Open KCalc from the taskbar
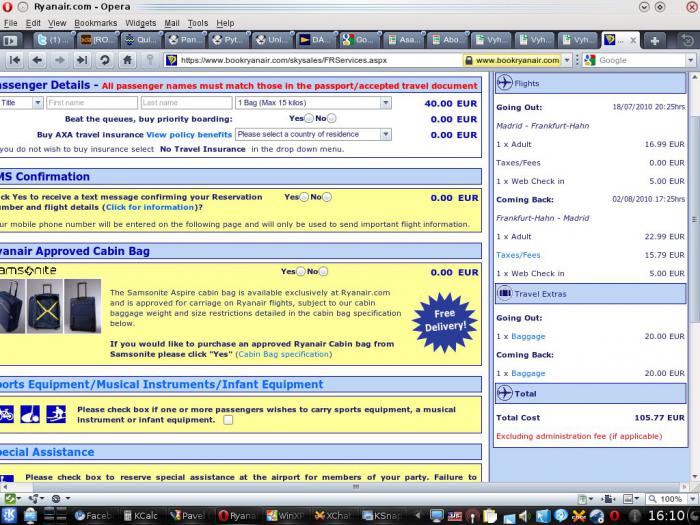 [x=141, y=516]
